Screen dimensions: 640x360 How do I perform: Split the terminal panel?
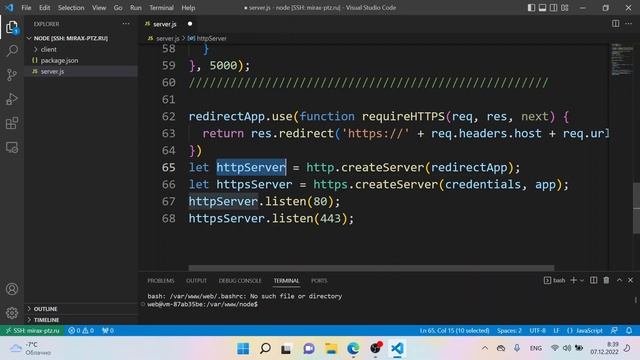(x=593, y=280)
